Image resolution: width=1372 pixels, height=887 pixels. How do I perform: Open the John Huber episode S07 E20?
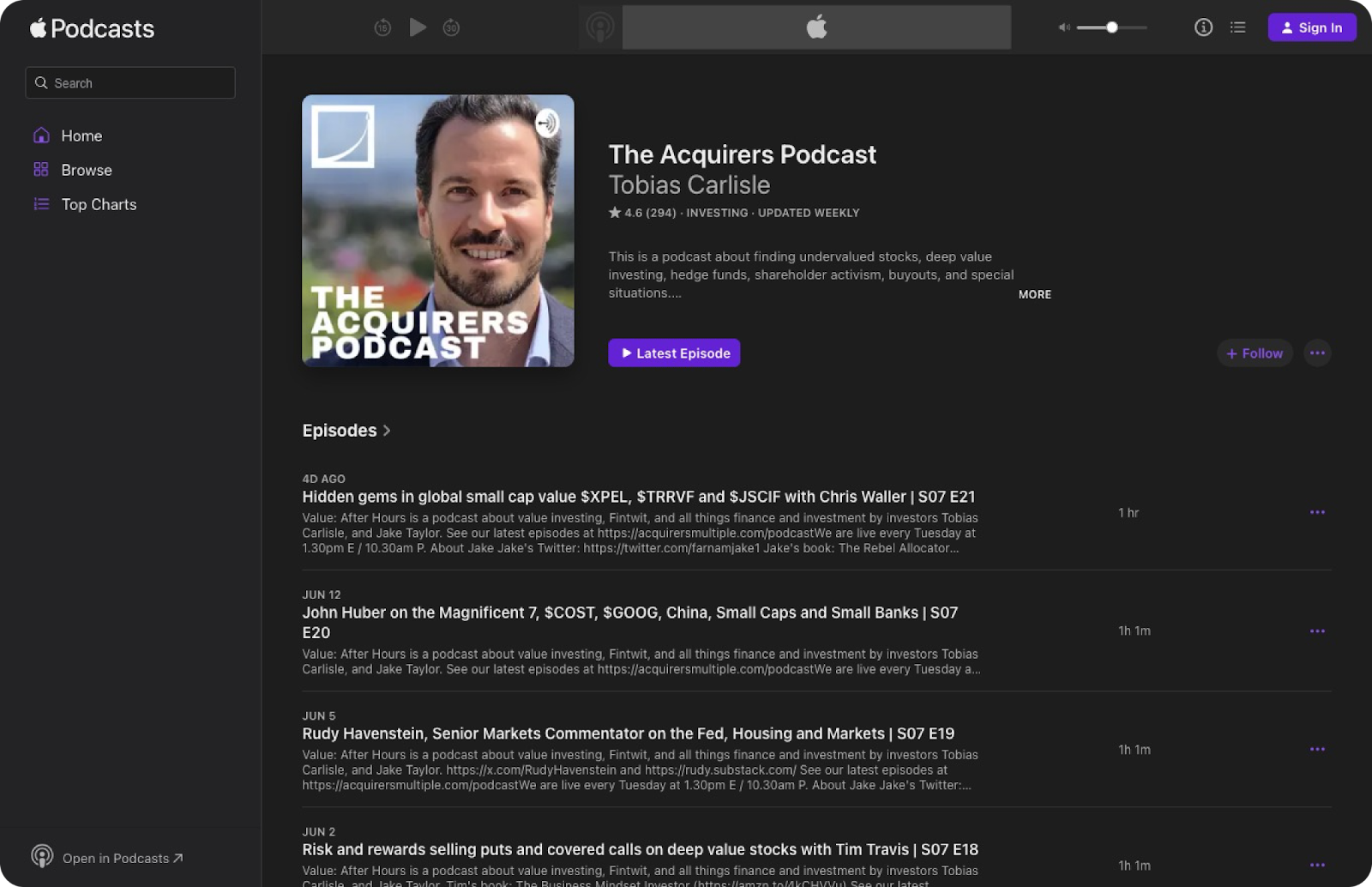point(630,623)
